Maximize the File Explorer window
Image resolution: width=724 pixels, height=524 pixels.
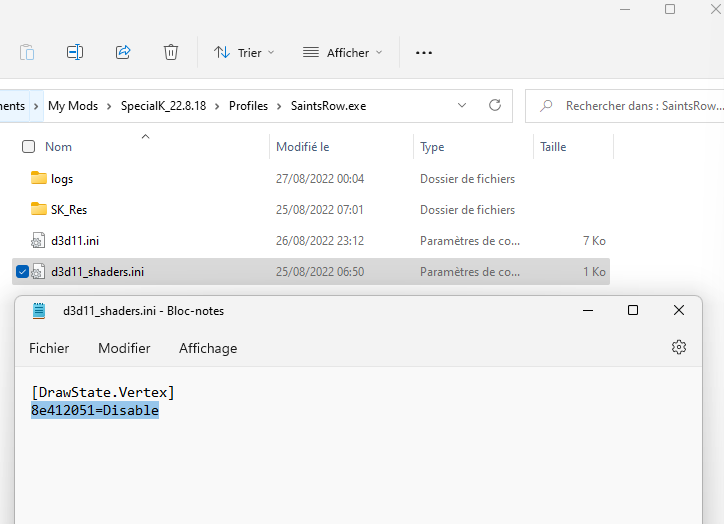[x=670, y=9]
